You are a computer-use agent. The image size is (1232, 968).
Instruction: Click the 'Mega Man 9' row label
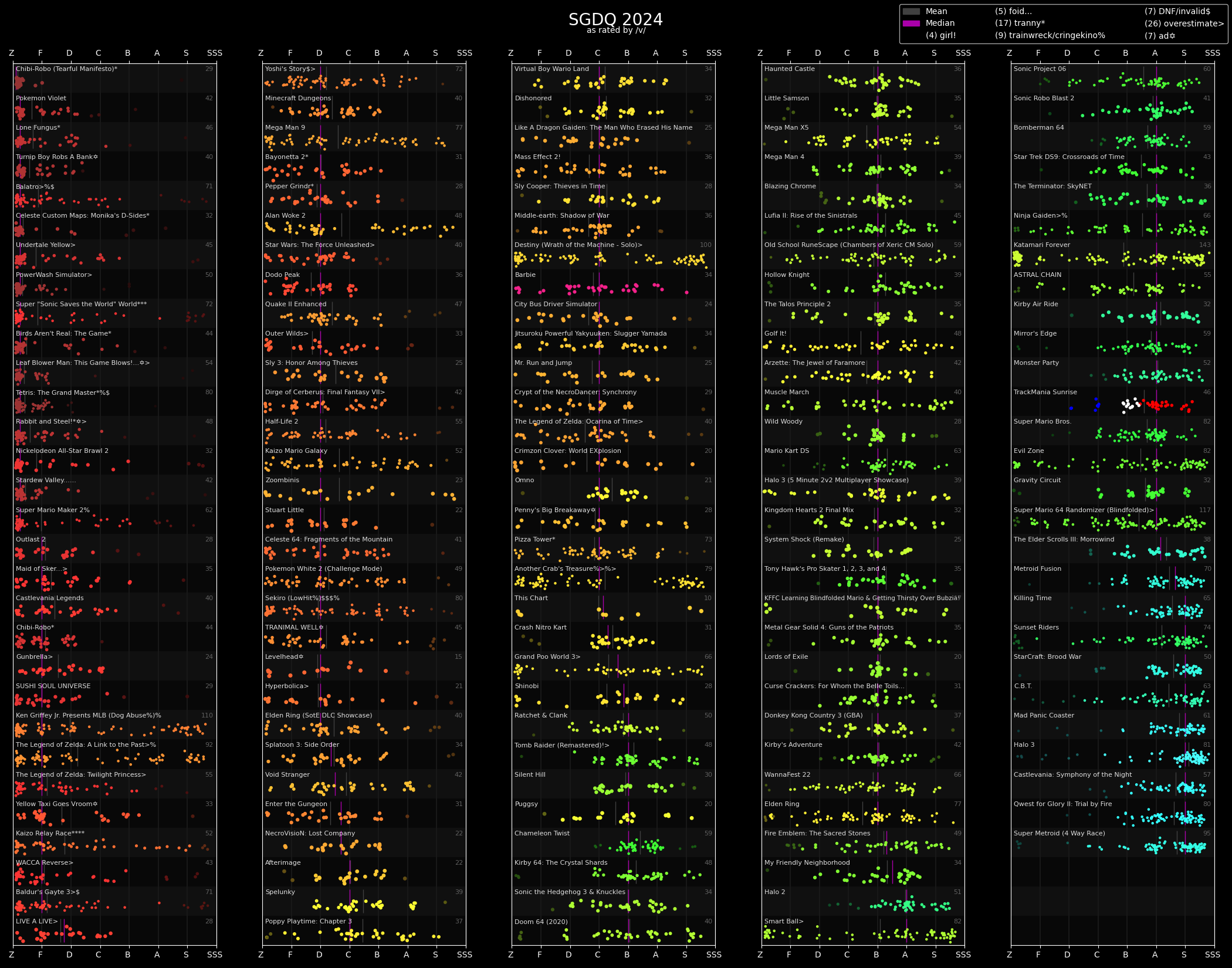coord(285,128)
